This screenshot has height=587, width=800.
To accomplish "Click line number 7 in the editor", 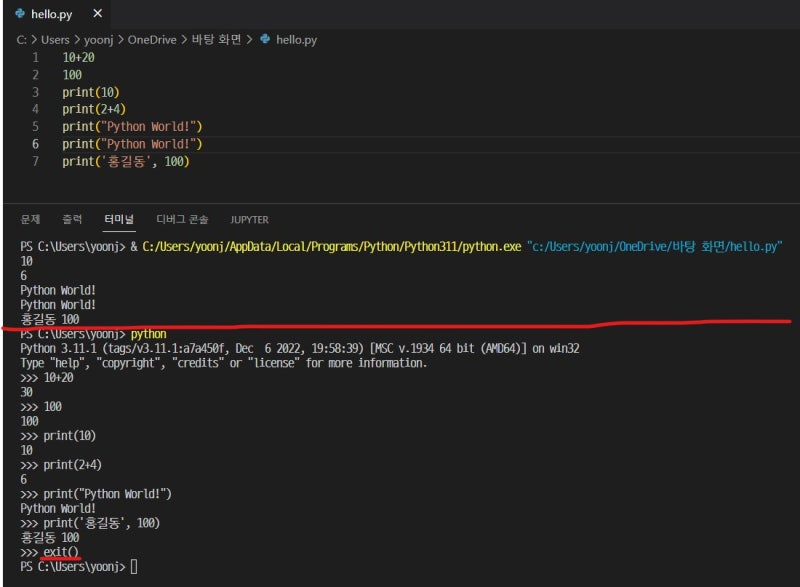I will [x=35, y=162].
